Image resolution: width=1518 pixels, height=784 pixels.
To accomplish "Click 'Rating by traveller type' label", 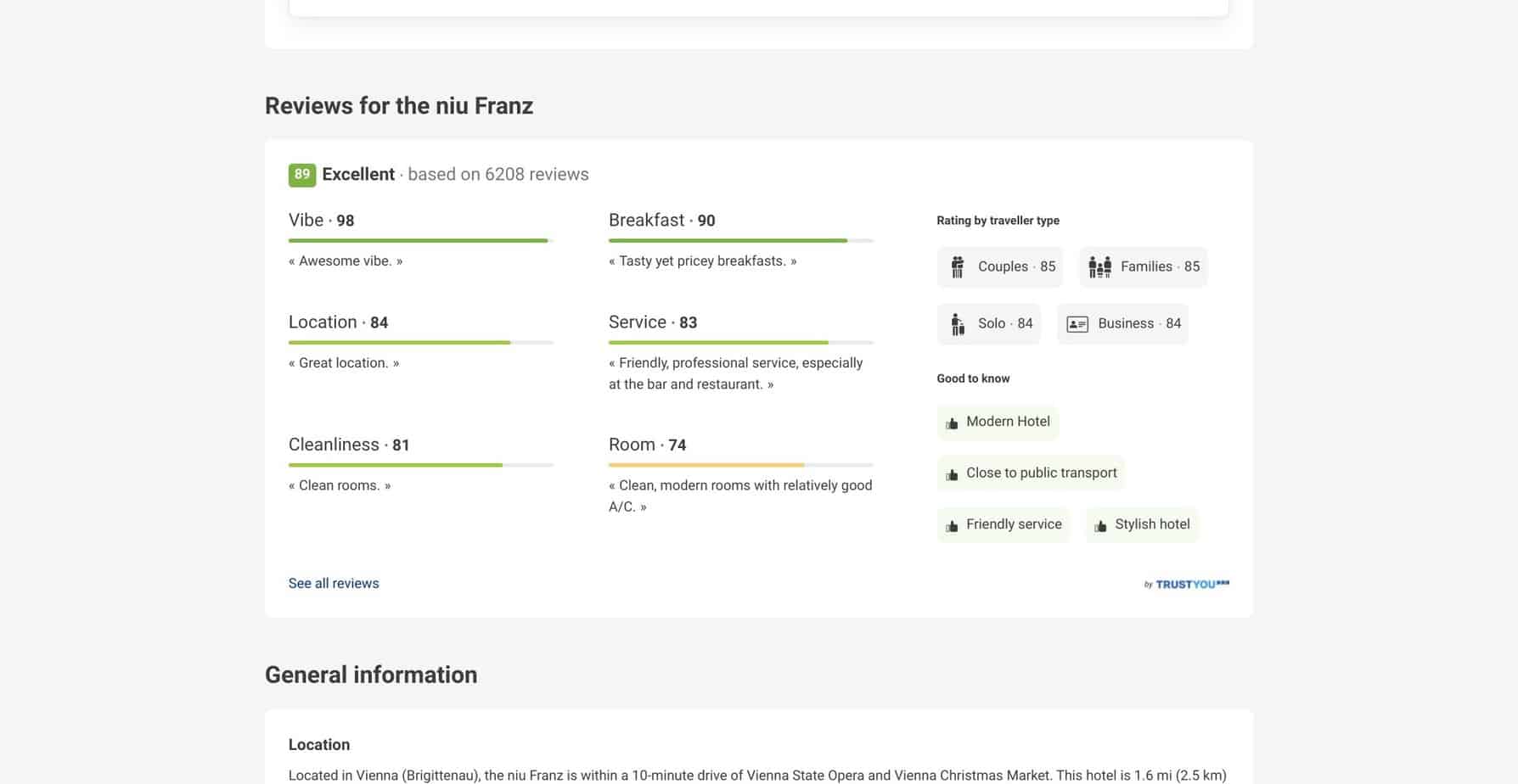I will [x=998, y=221].
